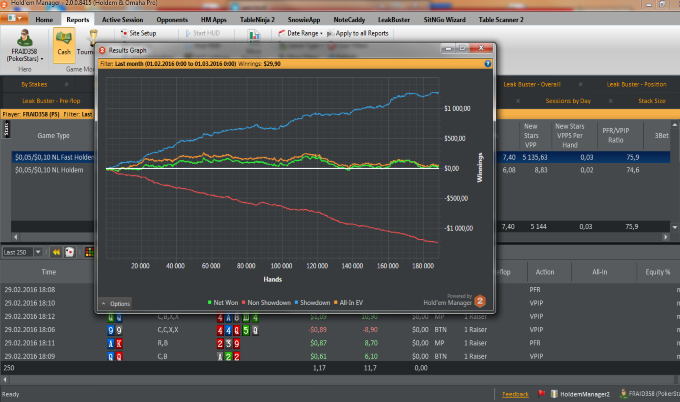680x402 pixels.
Task: Select the Leak Buster - Overall report tab
Action: click(x=532, y=84)
